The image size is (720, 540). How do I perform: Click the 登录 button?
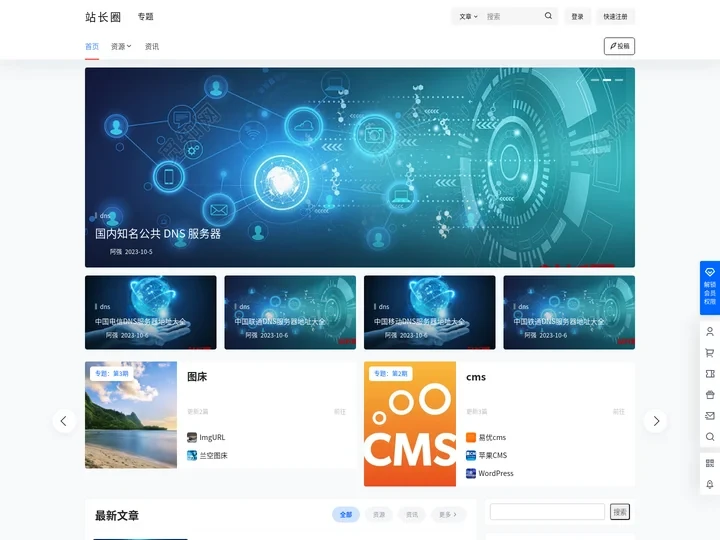(x=577, y=17)
